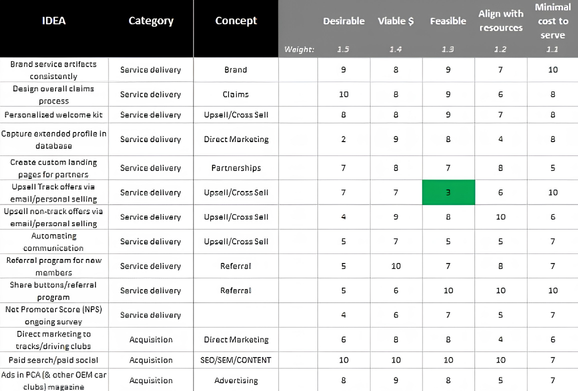Viewport: 578px width, 391px height.
Task: Click 'Brand service artifacts consistently' idea cell
Action: [54, 70]
